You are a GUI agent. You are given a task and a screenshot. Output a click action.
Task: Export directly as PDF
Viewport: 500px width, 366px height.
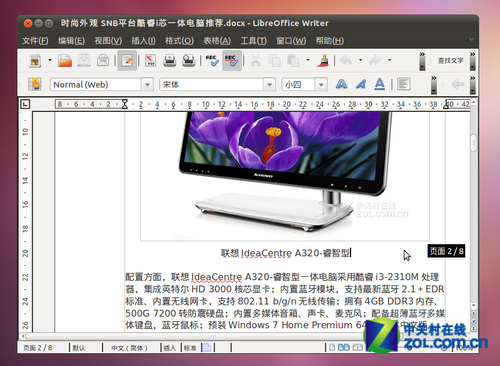click(151, 61)
